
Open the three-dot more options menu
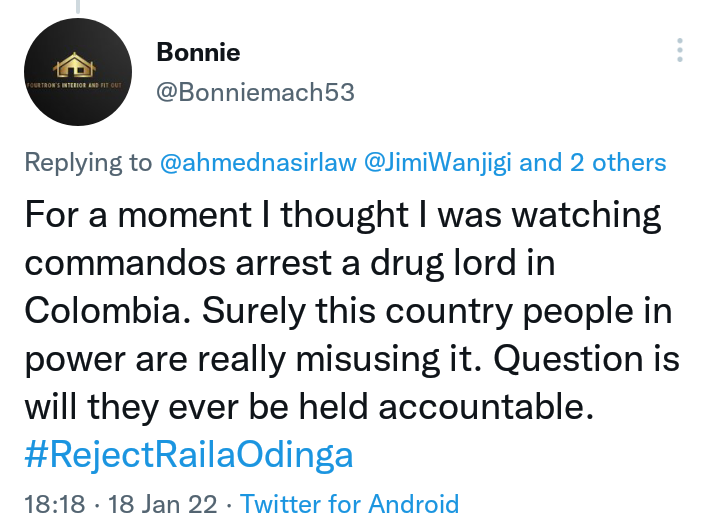click(x=680, y=50)
